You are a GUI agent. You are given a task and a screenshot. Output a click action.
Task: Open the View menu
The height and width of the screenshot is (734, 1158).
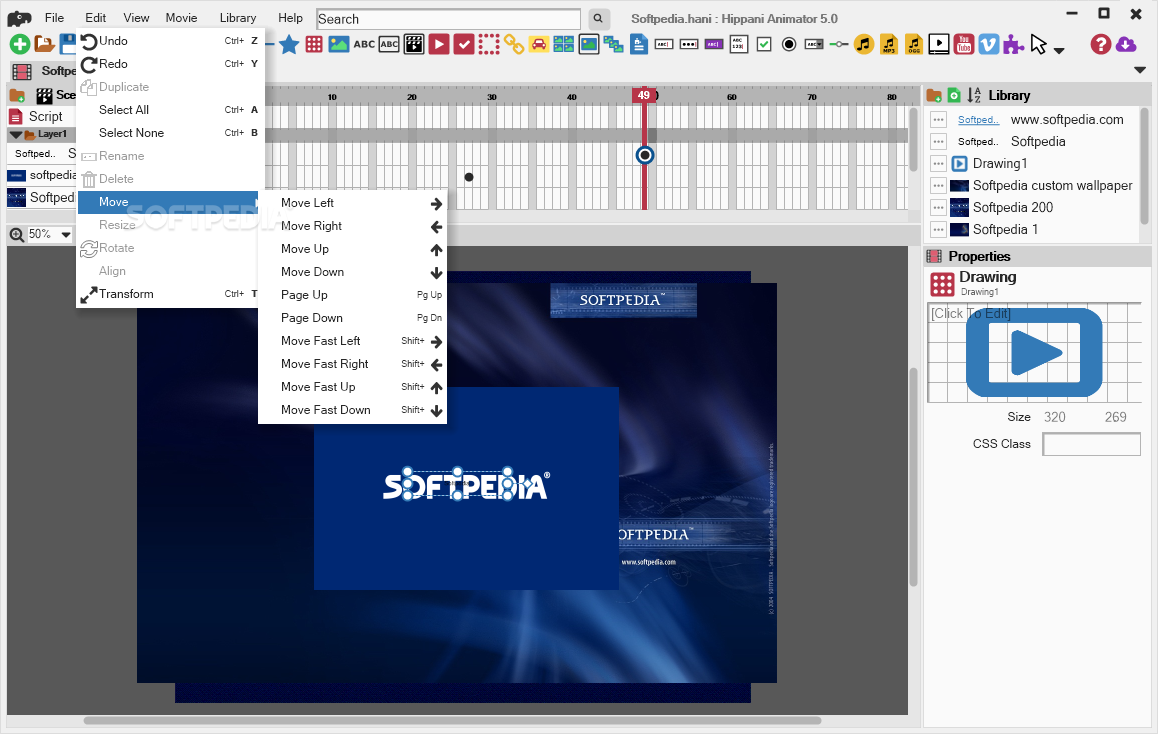(136, 18)
